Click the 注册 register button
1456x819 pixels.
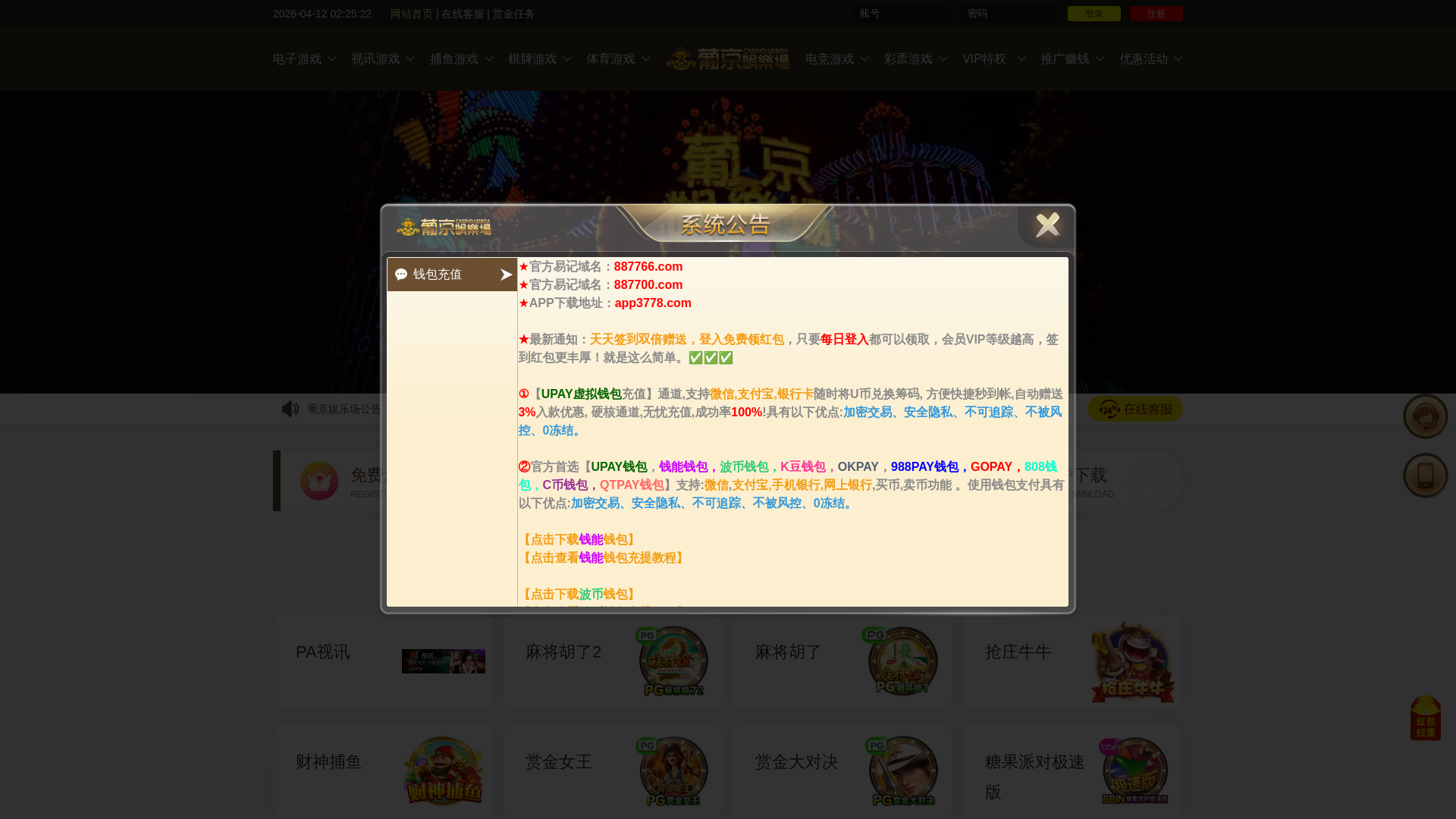coord(1156,14)
